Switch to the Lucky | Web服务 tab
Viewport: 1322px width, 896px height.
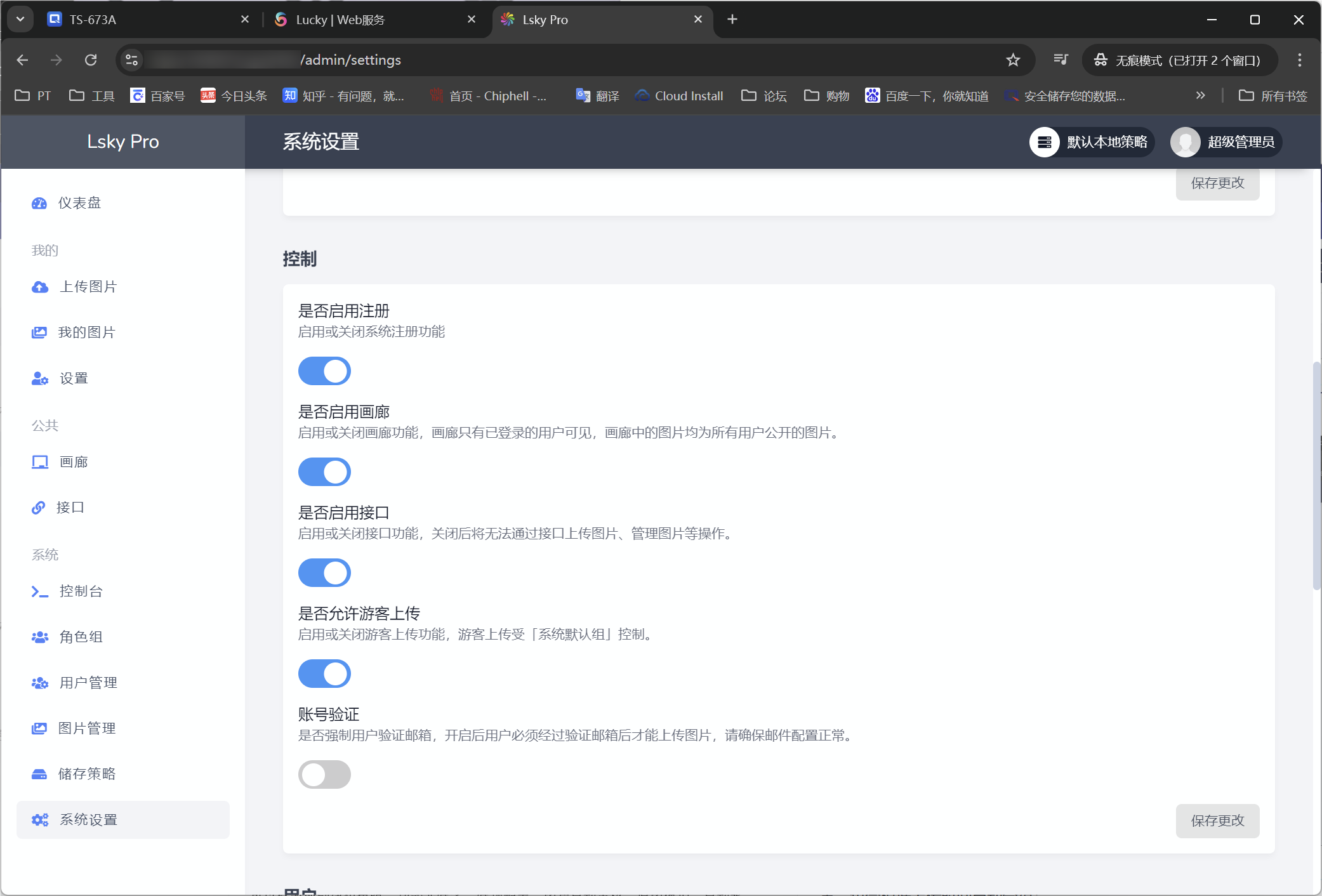[x=374, y=20]
